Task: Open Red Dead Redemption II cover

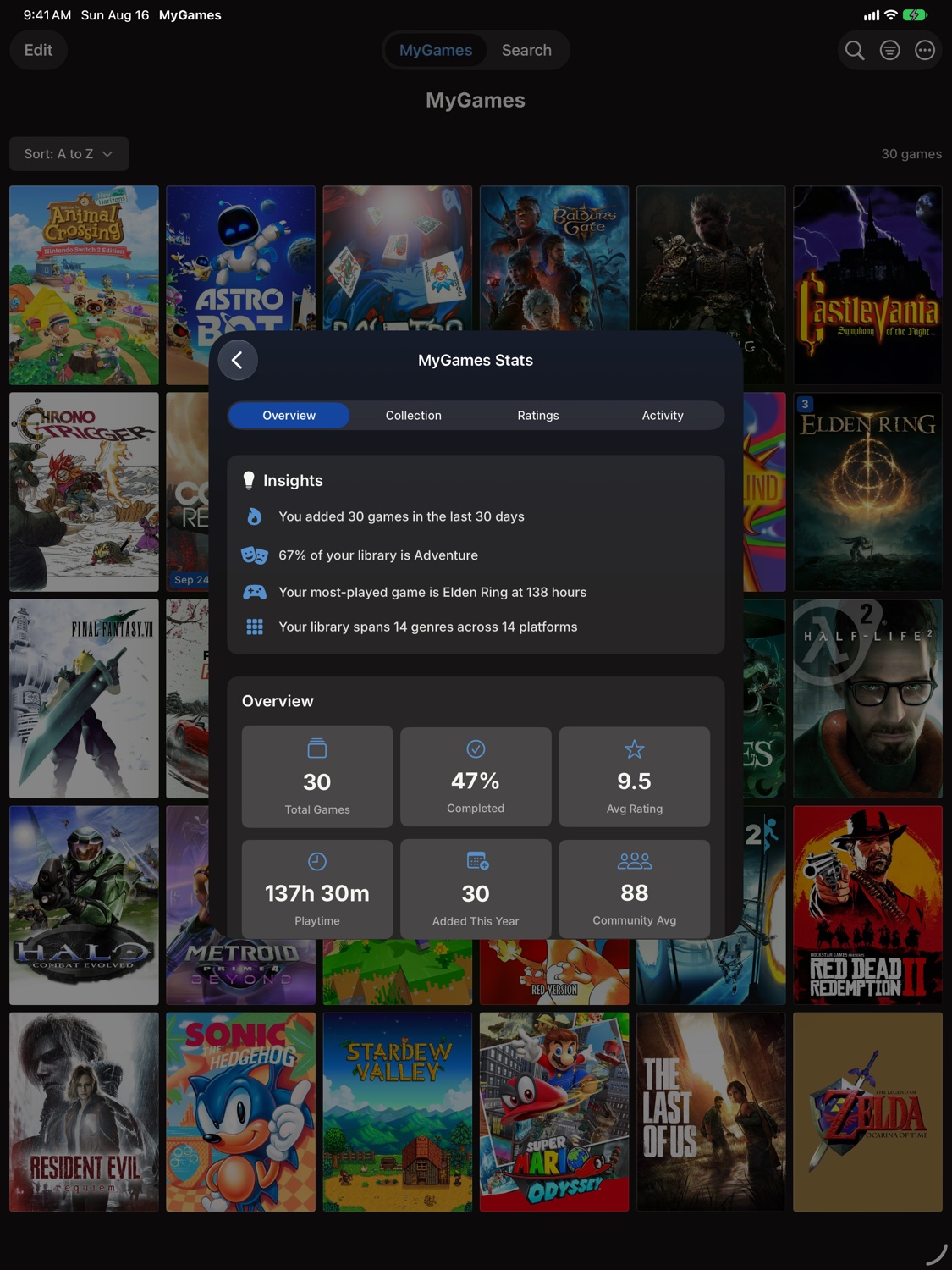Action: (x=867, y=905)
